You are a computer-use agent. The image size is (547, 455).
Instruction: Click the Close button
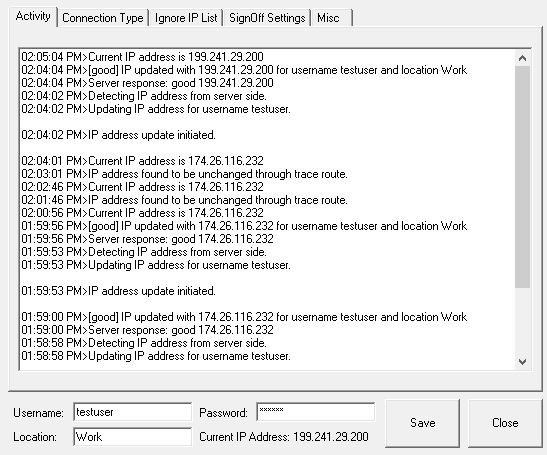click(505, 423)
